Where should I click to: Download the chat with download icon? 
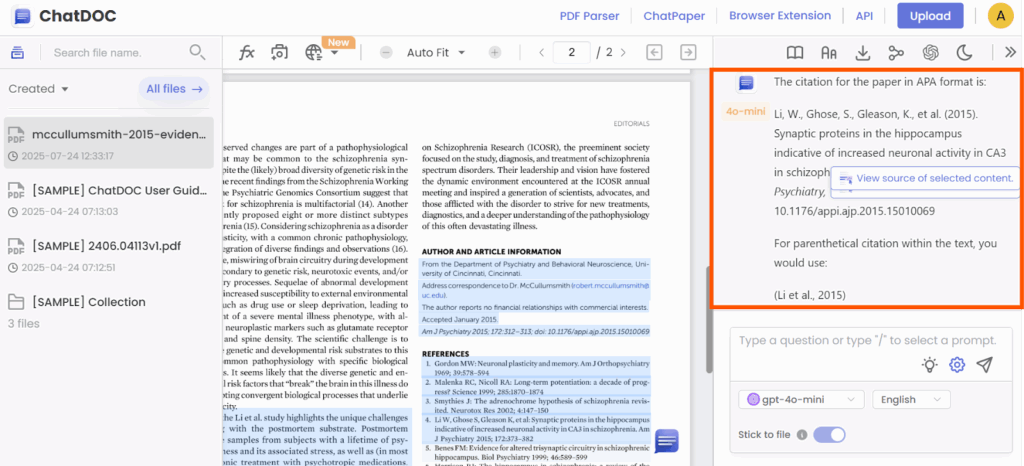point(863,53)
